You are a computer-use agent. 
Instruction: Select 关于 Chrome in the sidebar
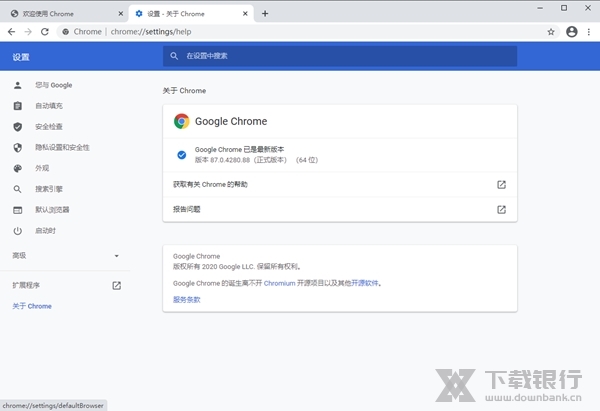32,306
